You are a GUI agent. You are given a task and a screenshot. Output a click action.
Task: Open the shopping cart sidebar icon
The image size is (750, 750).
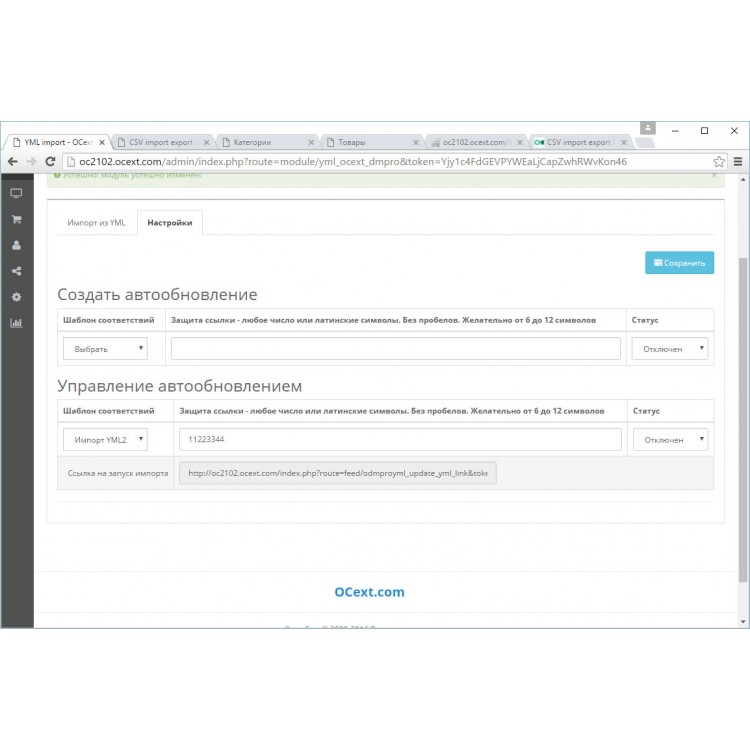coord(16,219)
